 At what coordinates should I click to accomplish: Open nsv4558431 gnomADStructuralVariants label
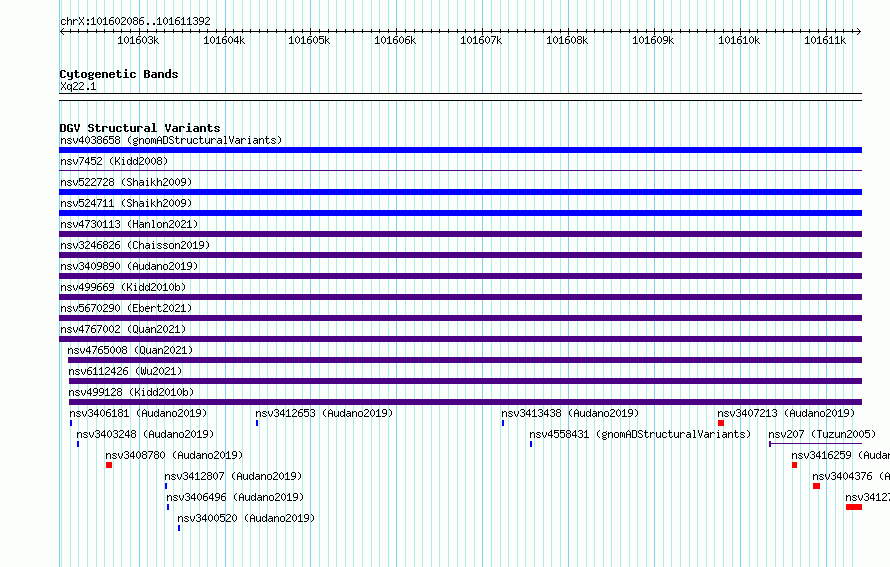(640, 434)
